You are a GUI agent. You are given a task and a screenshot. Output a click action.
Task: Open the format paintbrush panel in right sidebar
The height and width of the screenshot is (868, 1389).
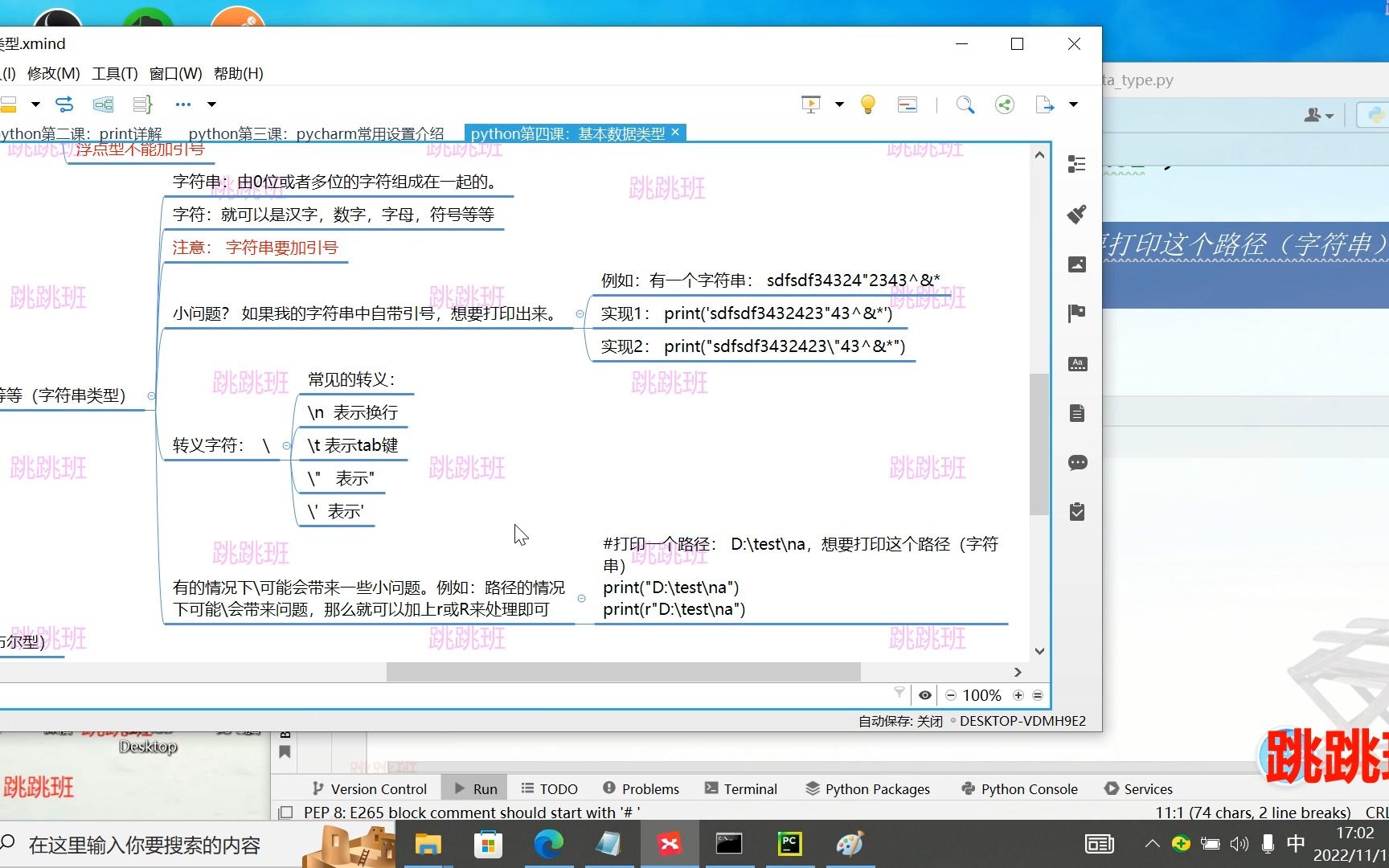[x=1077, y=214]
